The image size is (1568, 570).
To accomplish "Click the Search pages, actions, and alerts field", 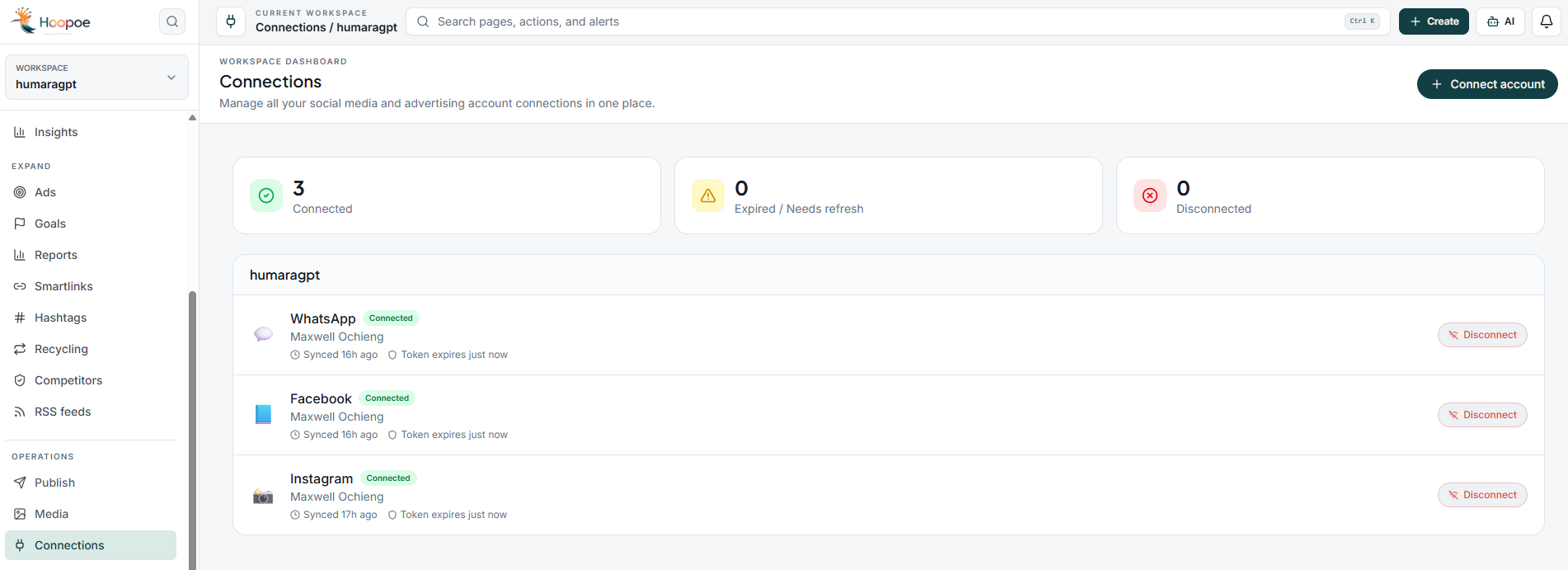I will coord(898,21).
